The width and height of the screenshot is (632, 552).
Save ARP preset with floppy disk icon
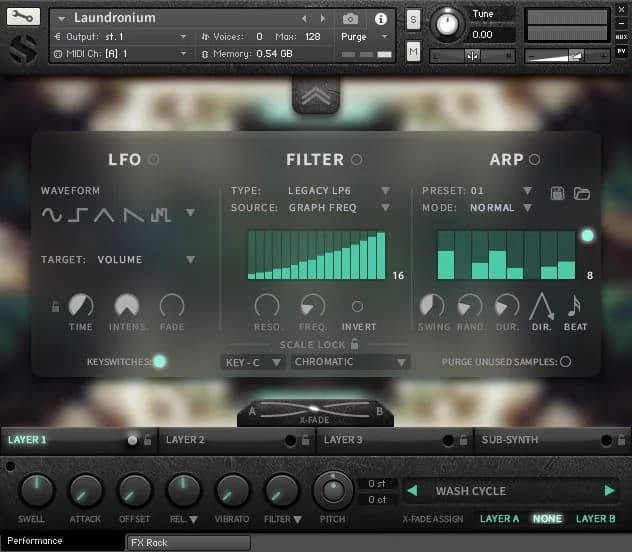tap(559, 193)
